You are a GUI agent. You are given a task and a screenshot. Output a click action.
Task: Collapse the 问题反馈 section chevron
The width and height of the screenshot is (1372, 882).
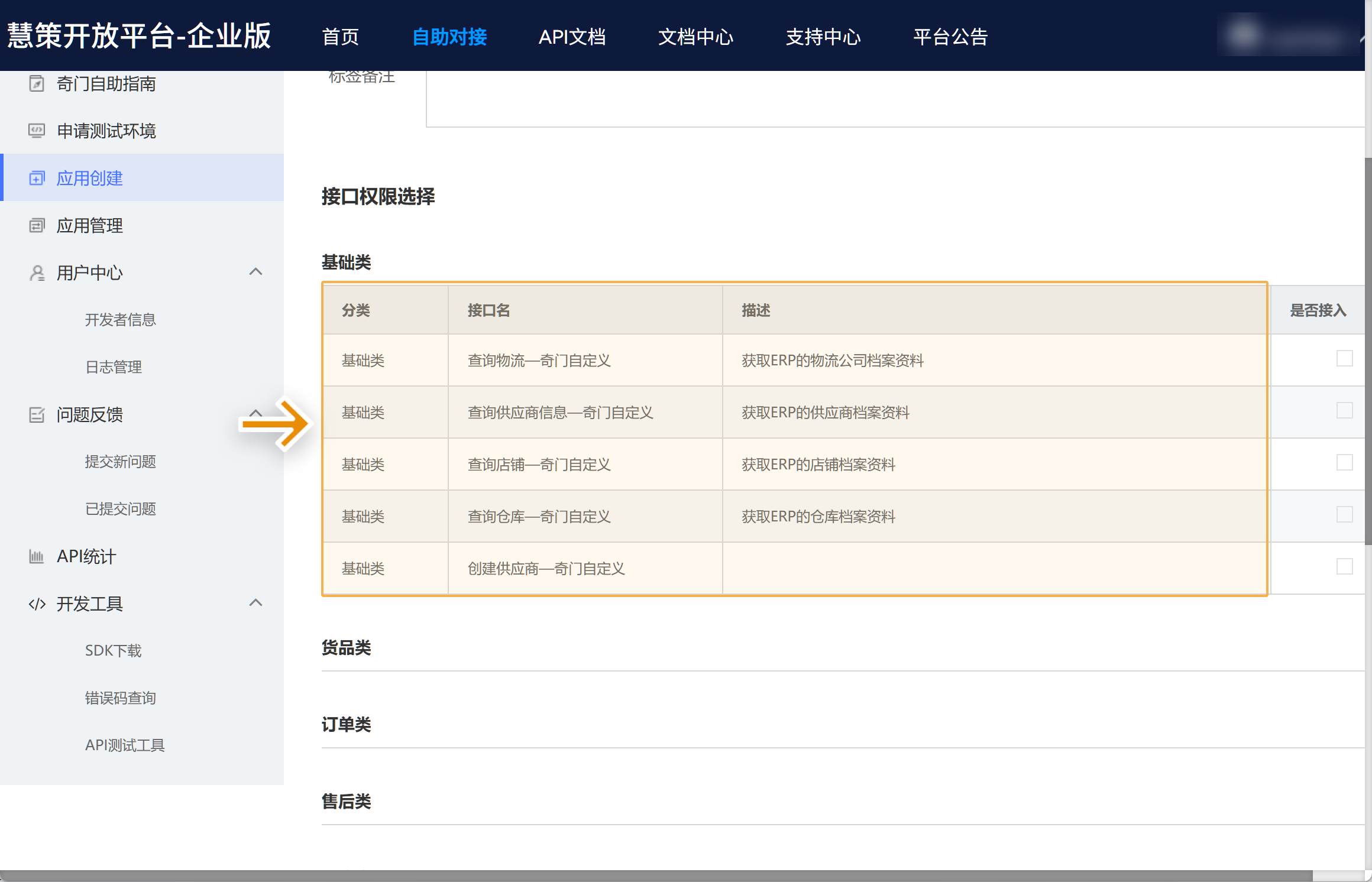click(255, 413)
